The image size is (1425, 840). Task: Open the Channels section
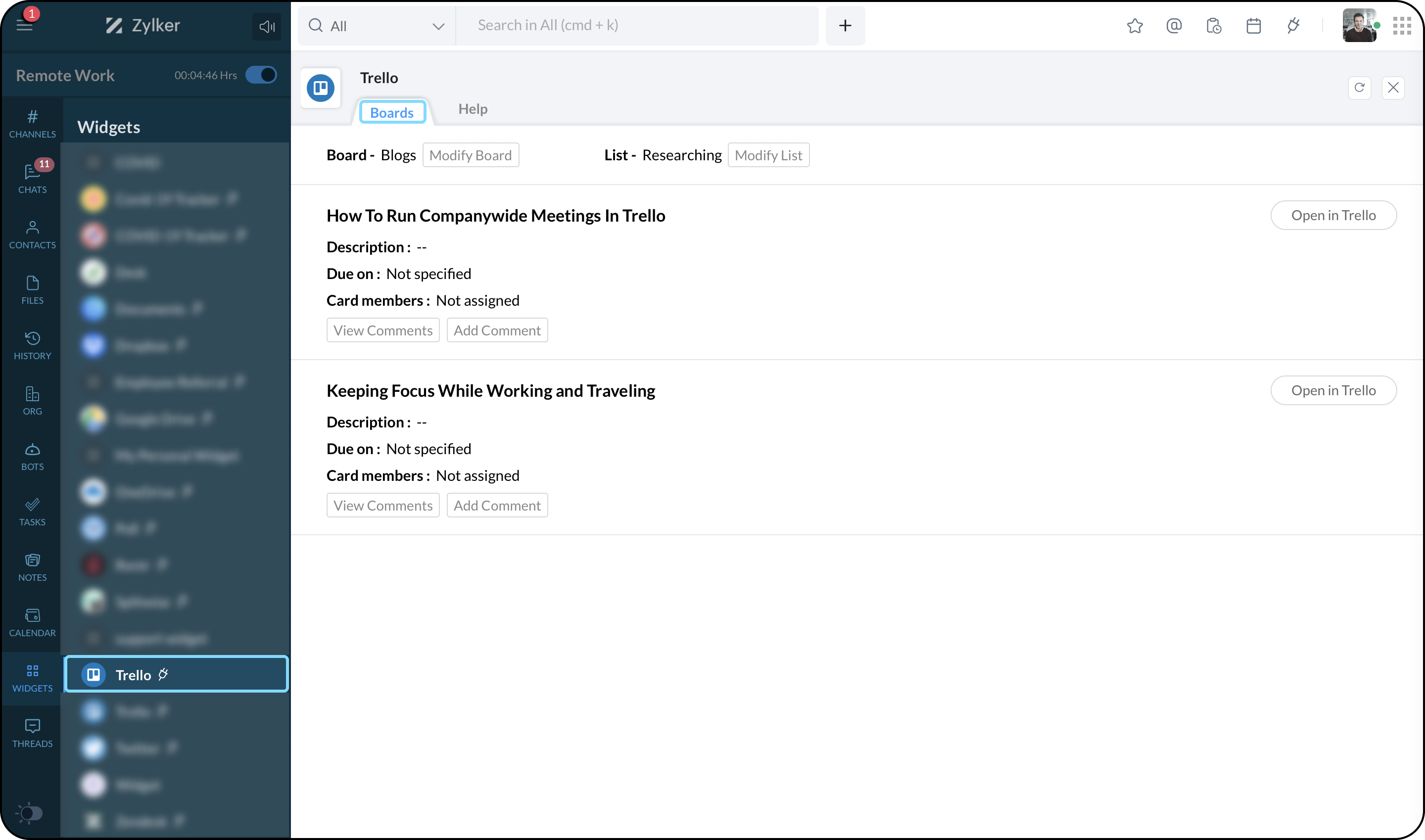pyautogui.click(x=32, y=124)
